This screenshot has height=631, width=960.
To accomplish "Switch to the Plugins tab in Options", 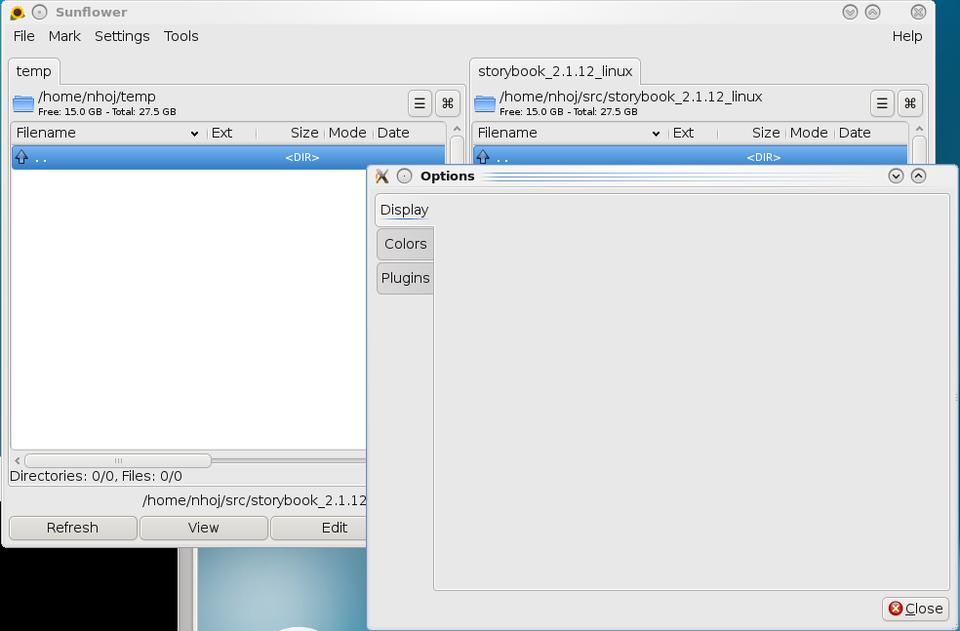I will (x=405, y=278).
